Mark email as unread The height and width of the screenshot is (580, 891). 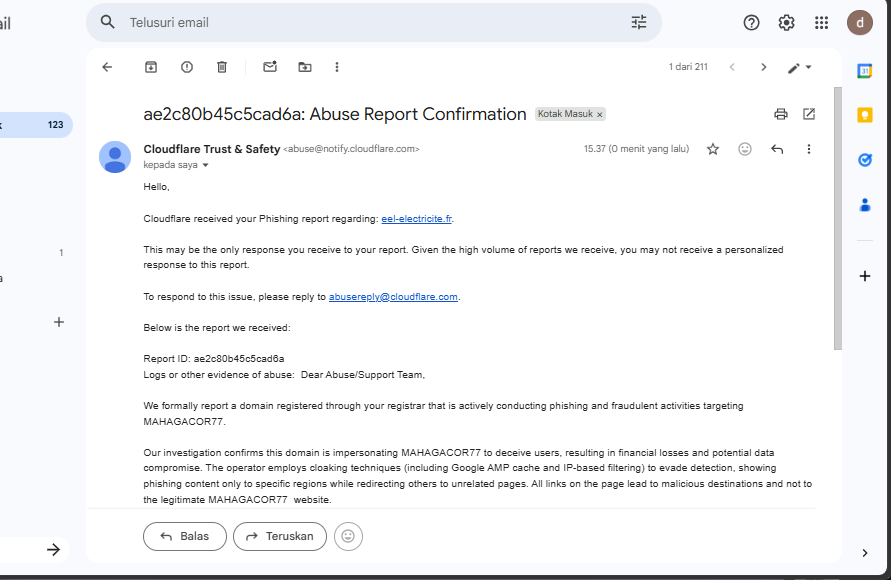click(270, 66)
